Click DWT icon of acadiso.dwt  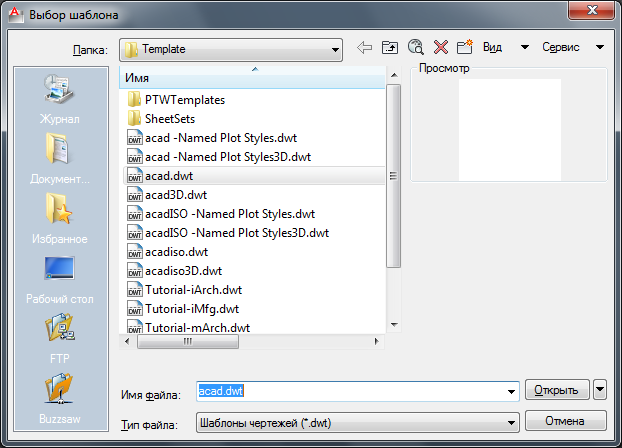[x=135, y=252]
